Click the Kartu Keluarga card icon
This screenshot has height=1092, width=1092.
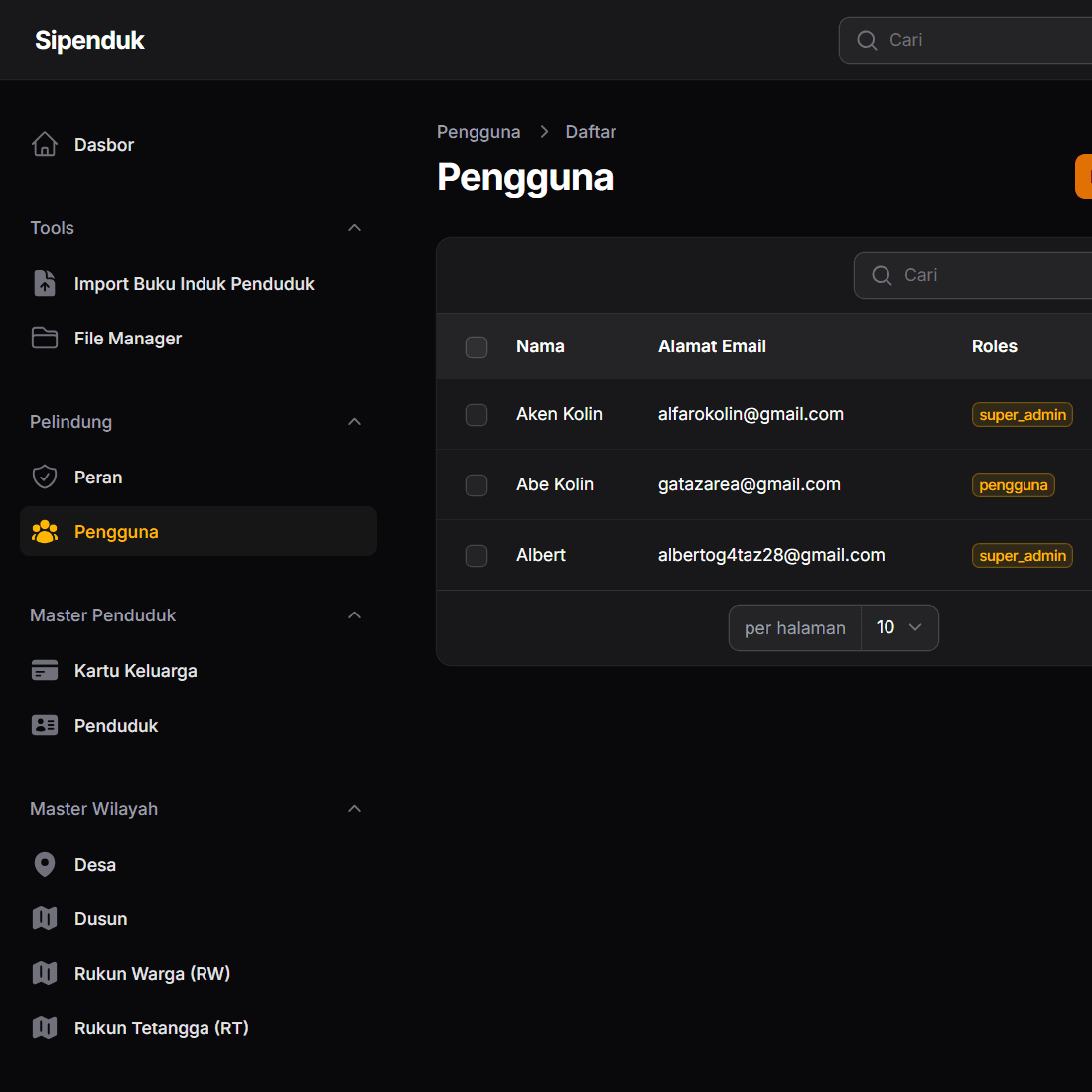(45, 671)
